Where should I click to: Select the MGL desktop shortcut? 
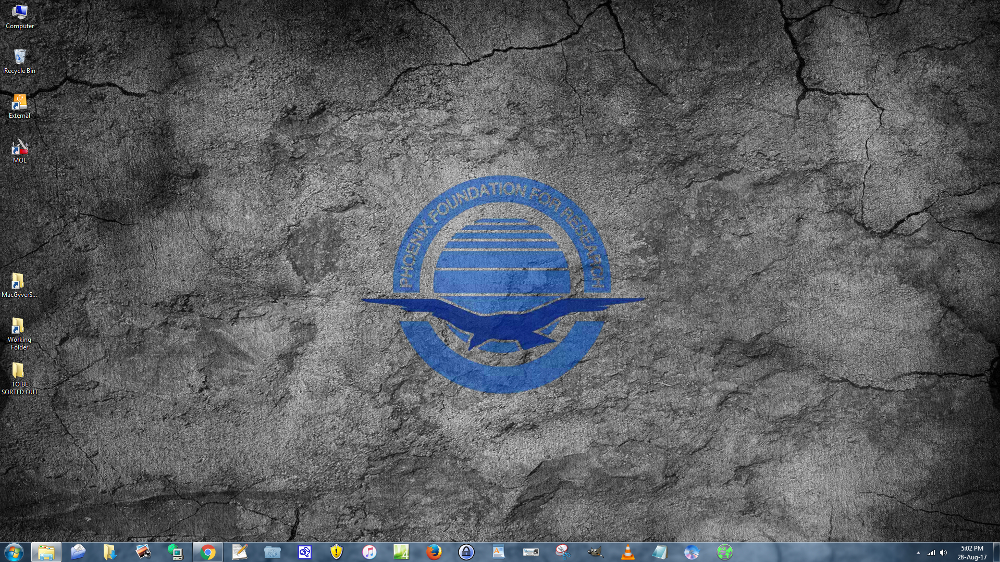click(x=19, y=151)
